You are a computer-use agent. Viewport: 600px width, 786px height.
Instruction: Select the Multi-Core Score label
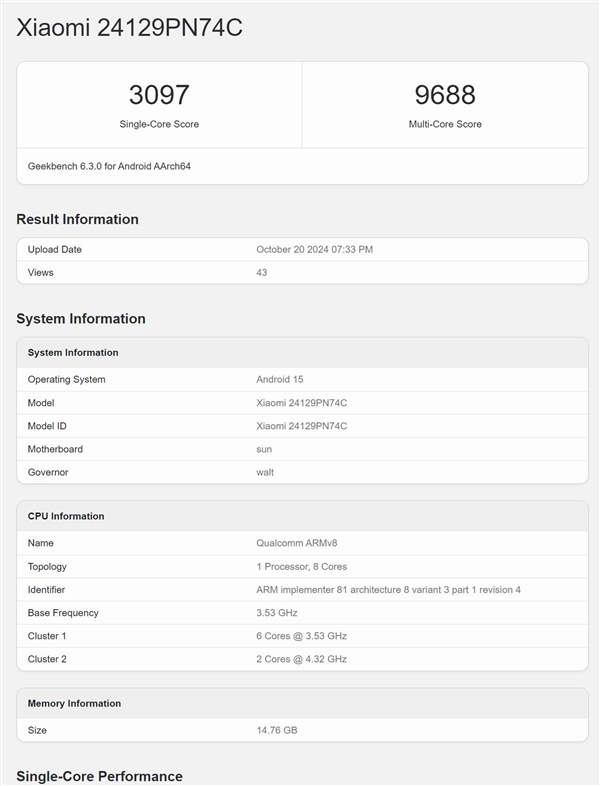pos(445,124)
